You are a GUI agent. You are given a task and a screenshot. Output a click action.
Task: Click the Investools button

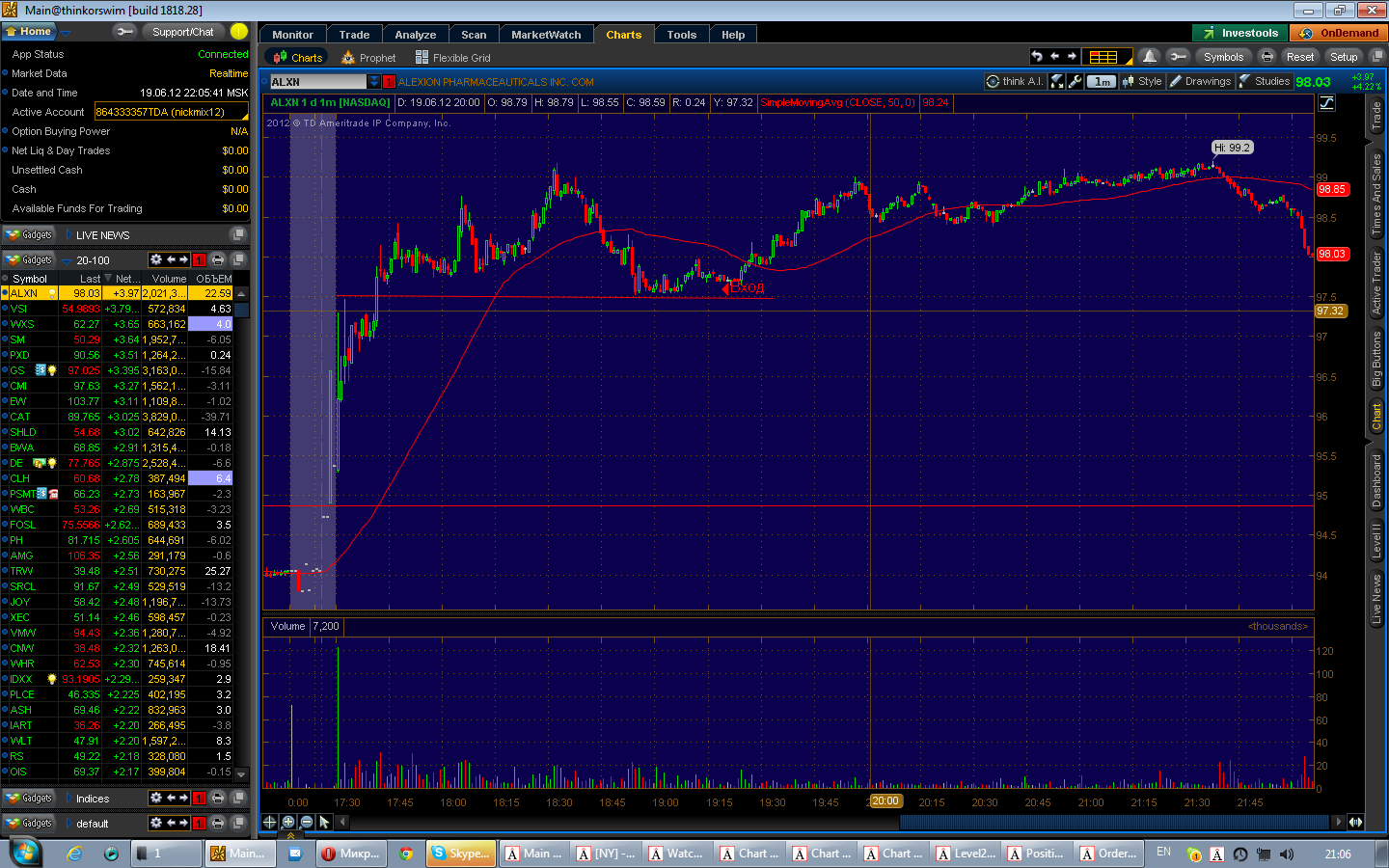pos(1239,33)
